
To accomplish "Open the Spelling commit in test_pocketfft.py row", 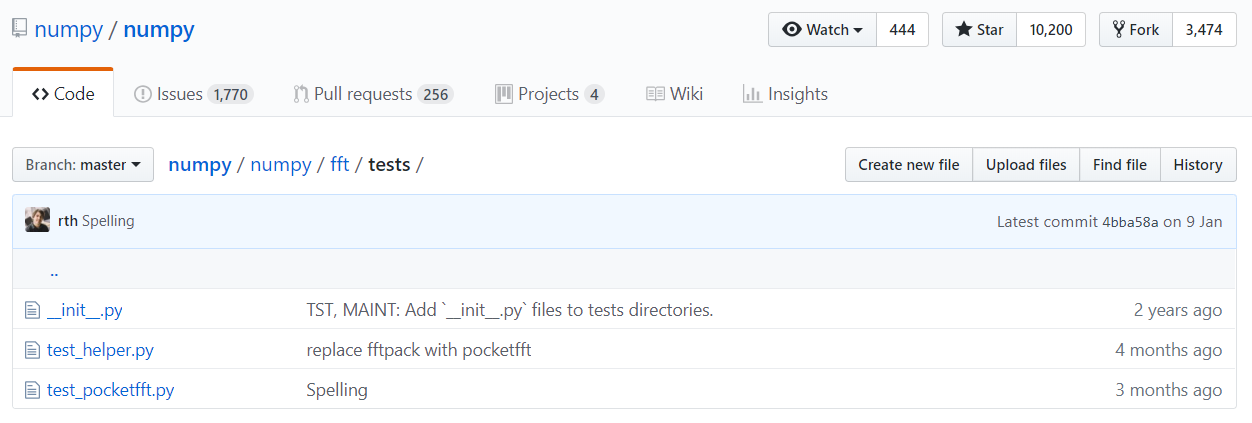I will pos(337,390).
